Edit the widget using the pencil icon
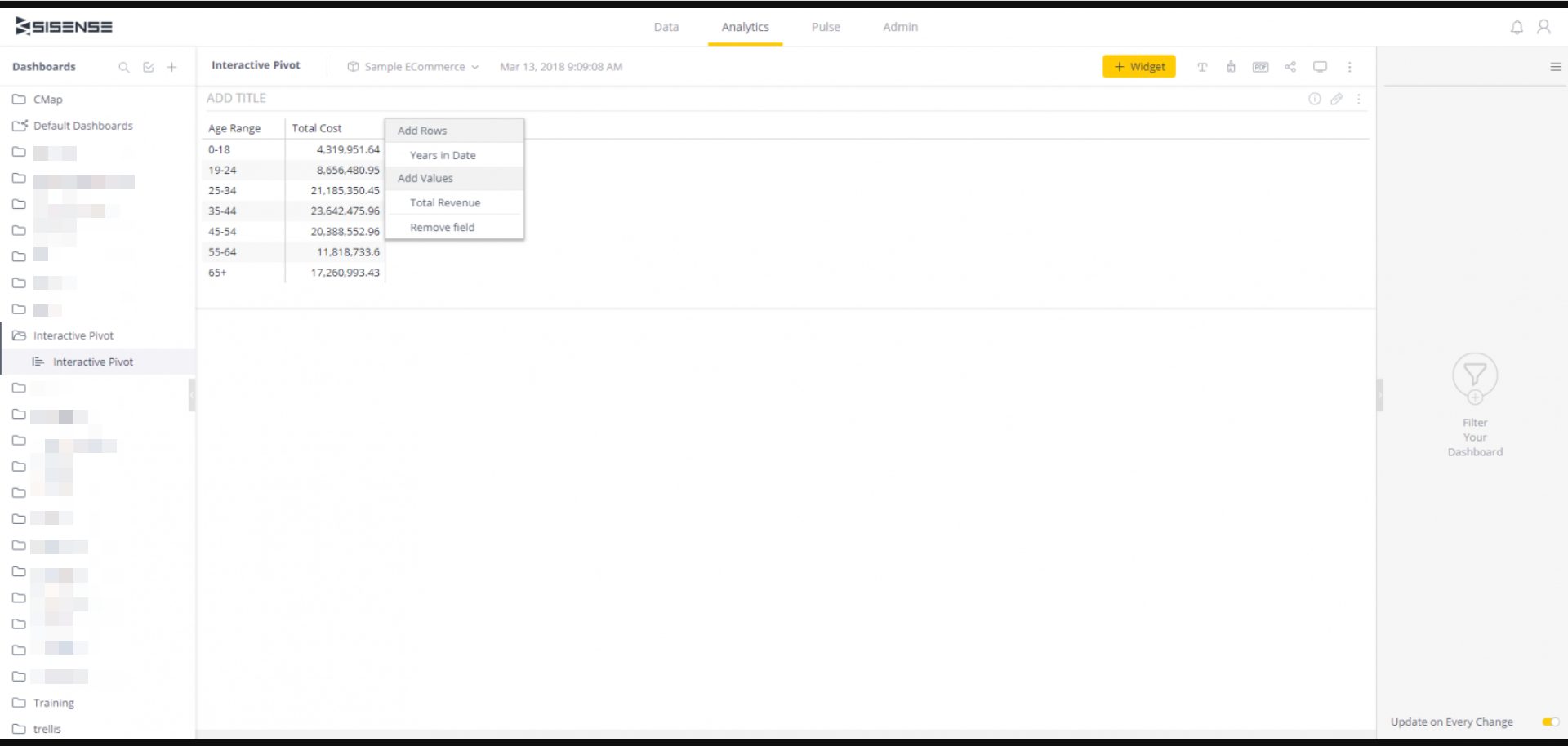The width and height of the screenshot is (1568, 746). (x=1337, y=99)
